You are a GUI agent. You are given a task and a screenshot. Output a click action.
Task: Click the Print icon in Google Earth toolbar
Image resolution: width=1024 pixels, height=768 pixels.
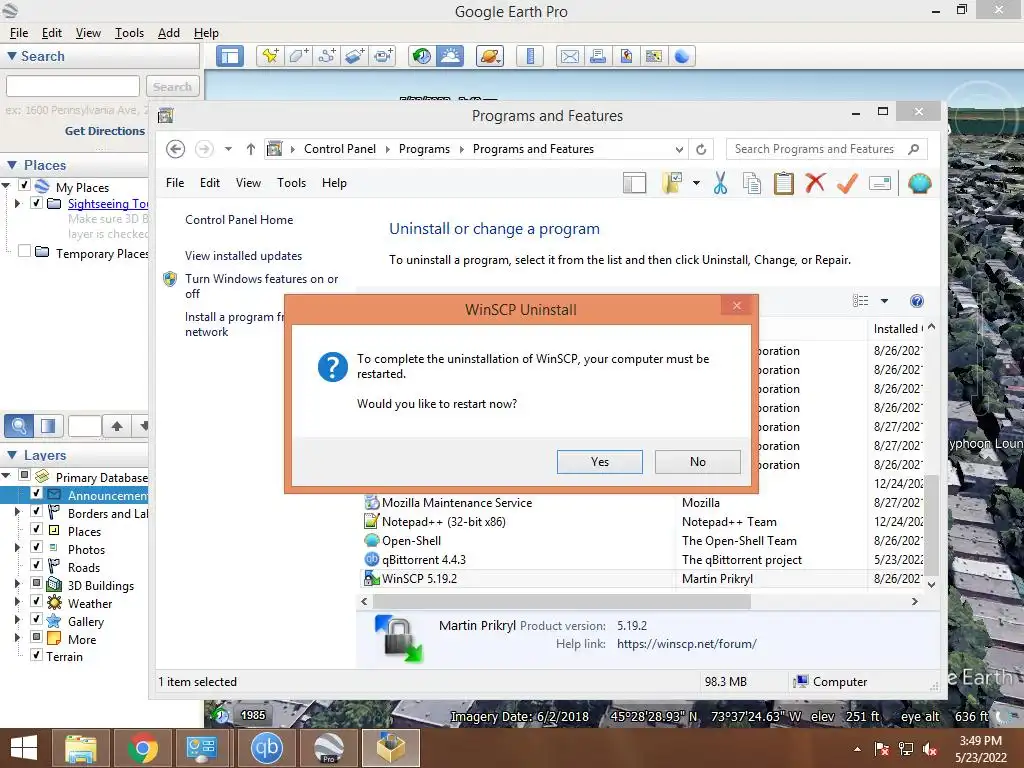tap(598, 57)
